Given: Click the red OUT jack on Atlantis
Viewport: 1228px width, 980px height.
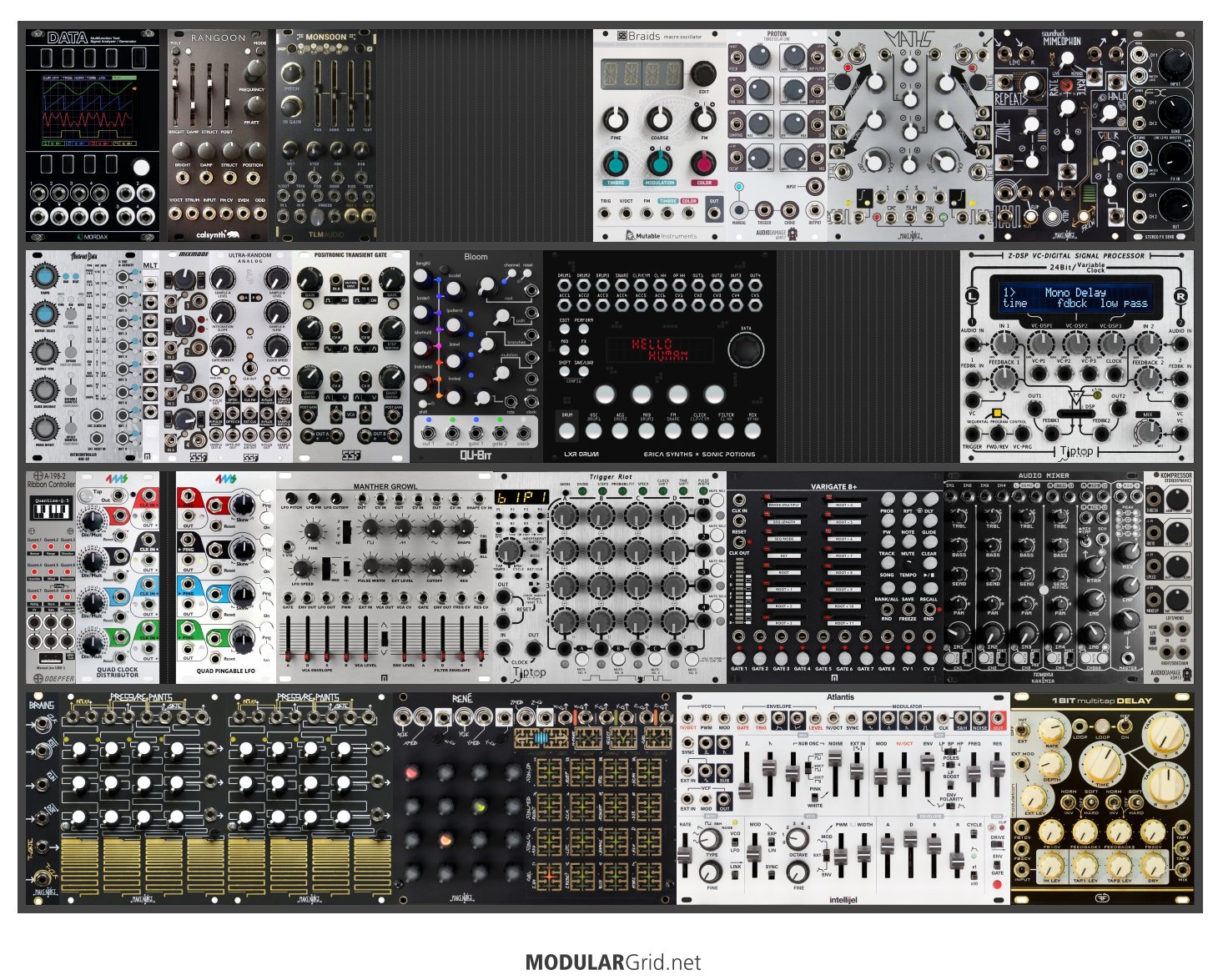Looking at the screenshot, I should coord(998,719).
